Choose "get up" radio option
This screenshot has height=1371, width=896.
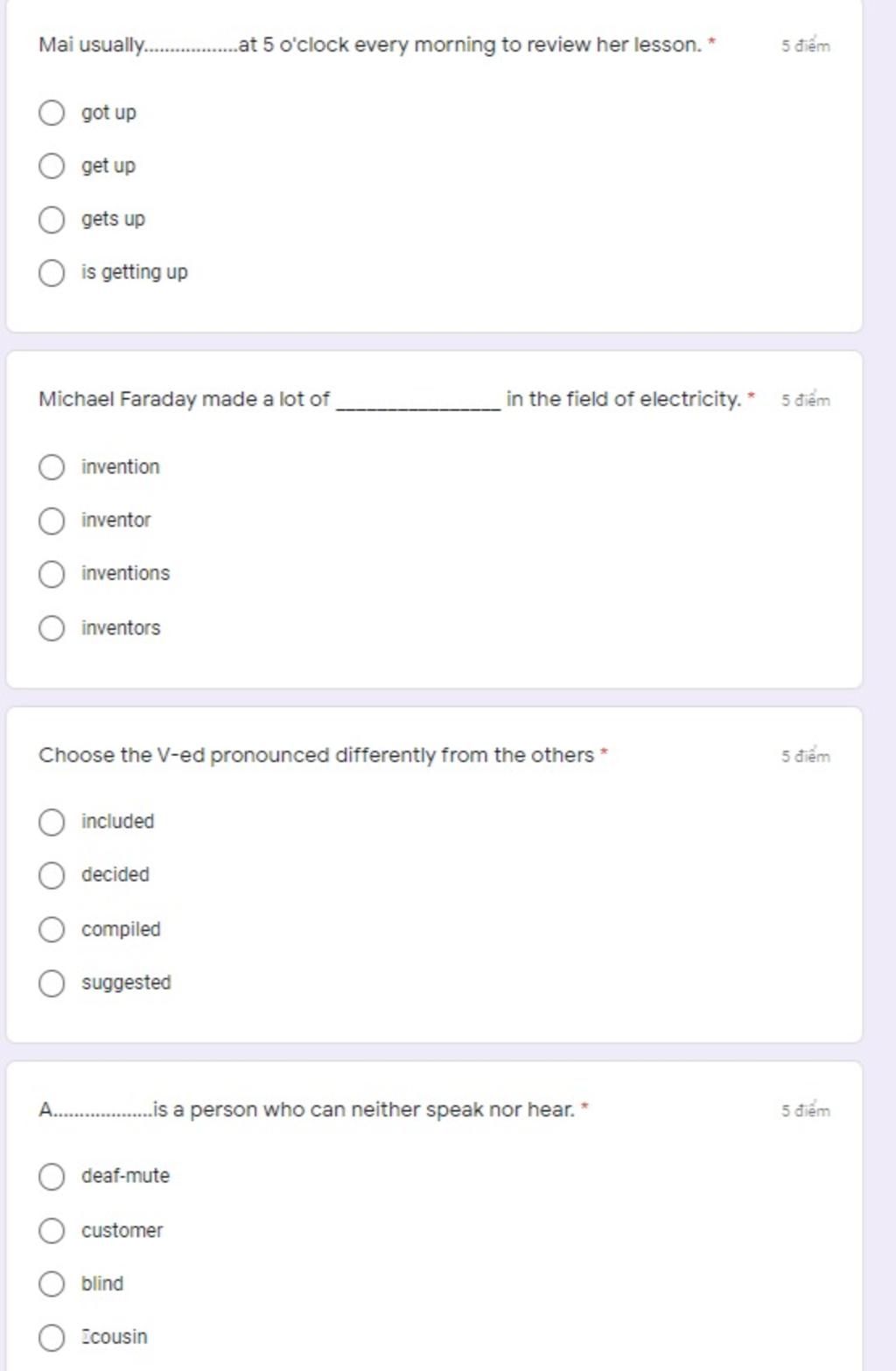point(52,166)
